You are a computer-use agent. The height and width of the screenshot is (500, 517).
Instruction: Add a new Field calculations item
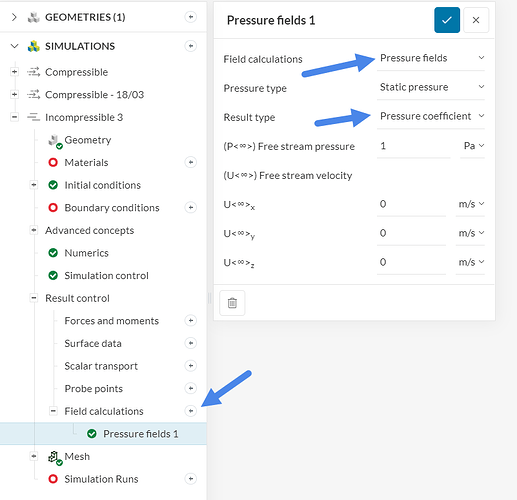(x=191, y=411)
